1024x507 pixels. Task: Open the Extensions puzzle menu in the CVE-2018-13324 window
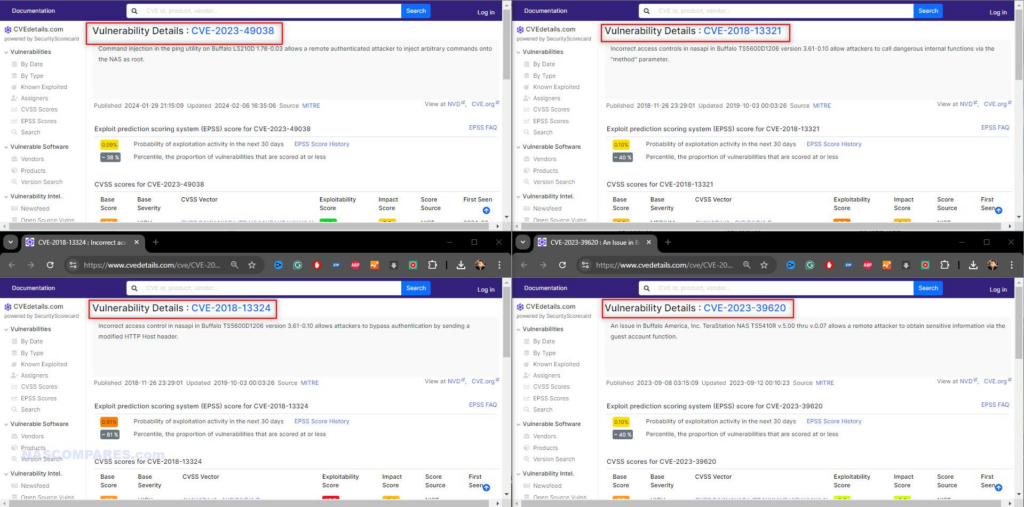(432, 265)
